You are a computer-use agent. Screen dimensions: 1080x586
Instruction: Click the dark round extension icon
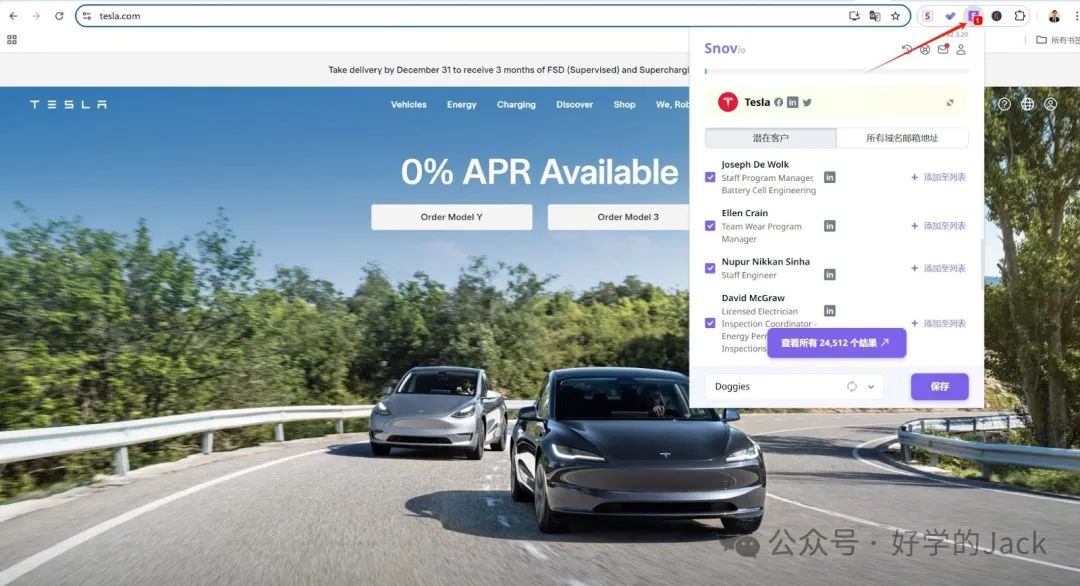[997, 16]
